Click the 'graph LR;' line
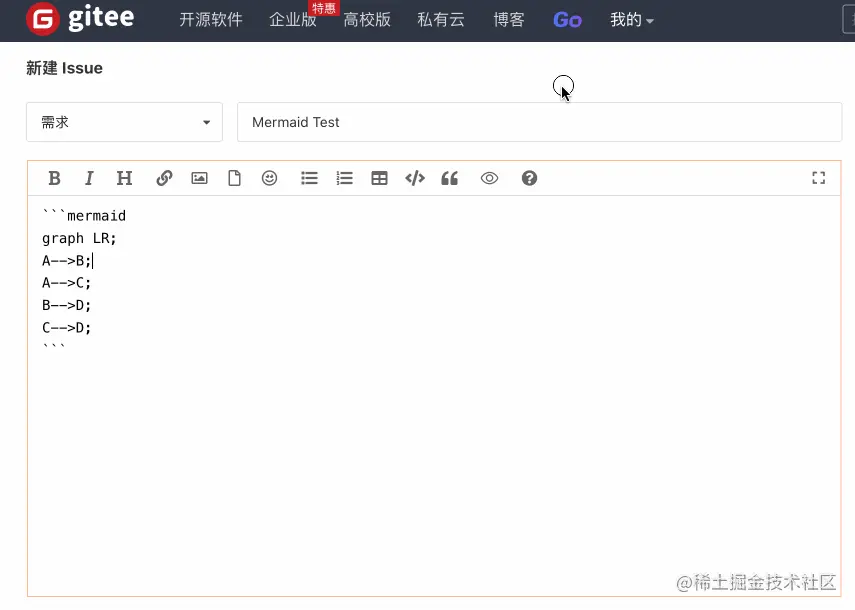Screen dimensions: 855x610 click(79, 238)
